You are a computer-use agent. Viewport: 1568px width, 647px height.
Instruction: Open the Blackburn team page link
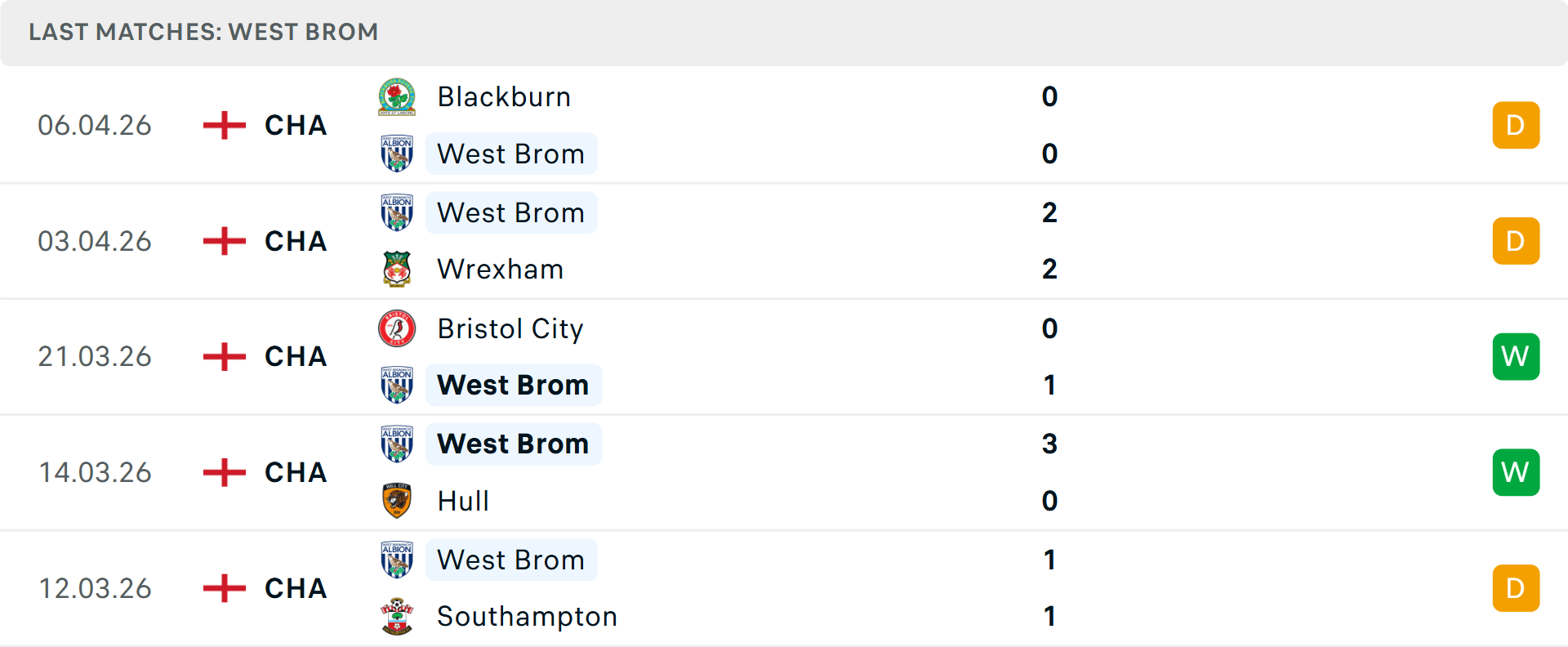tap(503, 96)
